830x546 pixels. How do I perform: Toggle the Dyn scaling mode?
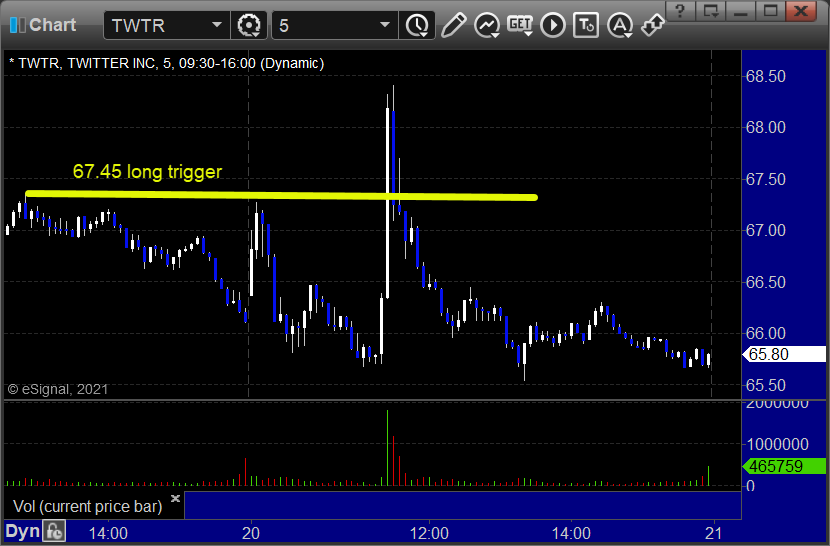pos(23,531)
